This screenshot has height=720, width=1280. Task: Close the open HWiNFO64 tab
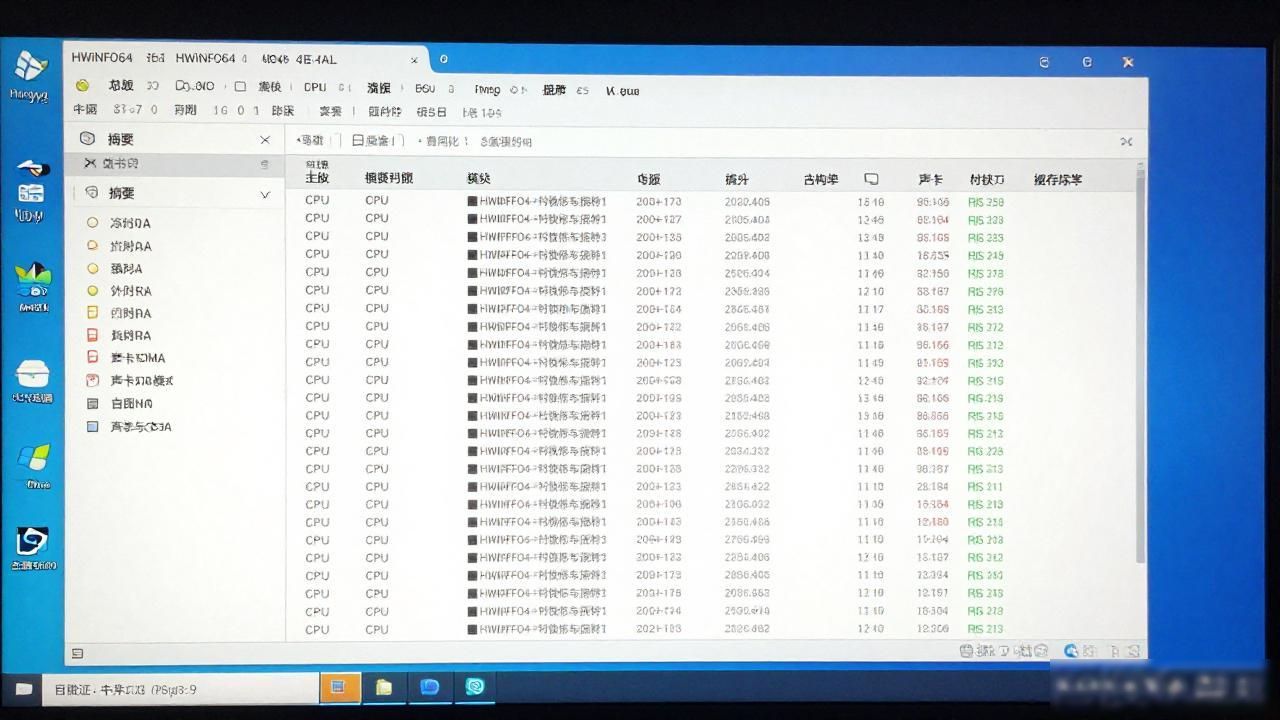click(414, 60)
